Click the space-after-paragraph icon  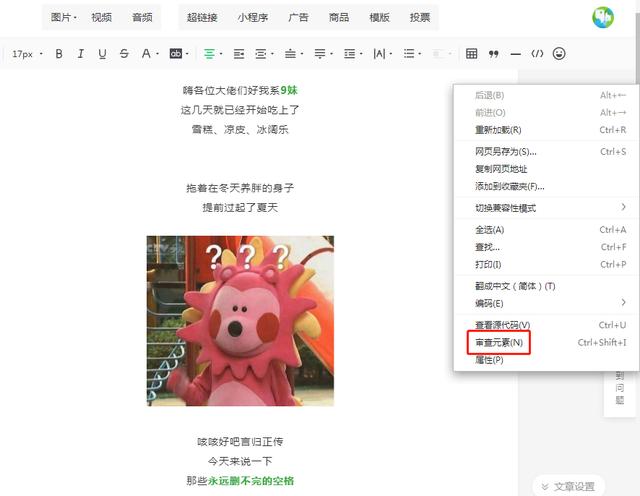coord(320,53)
